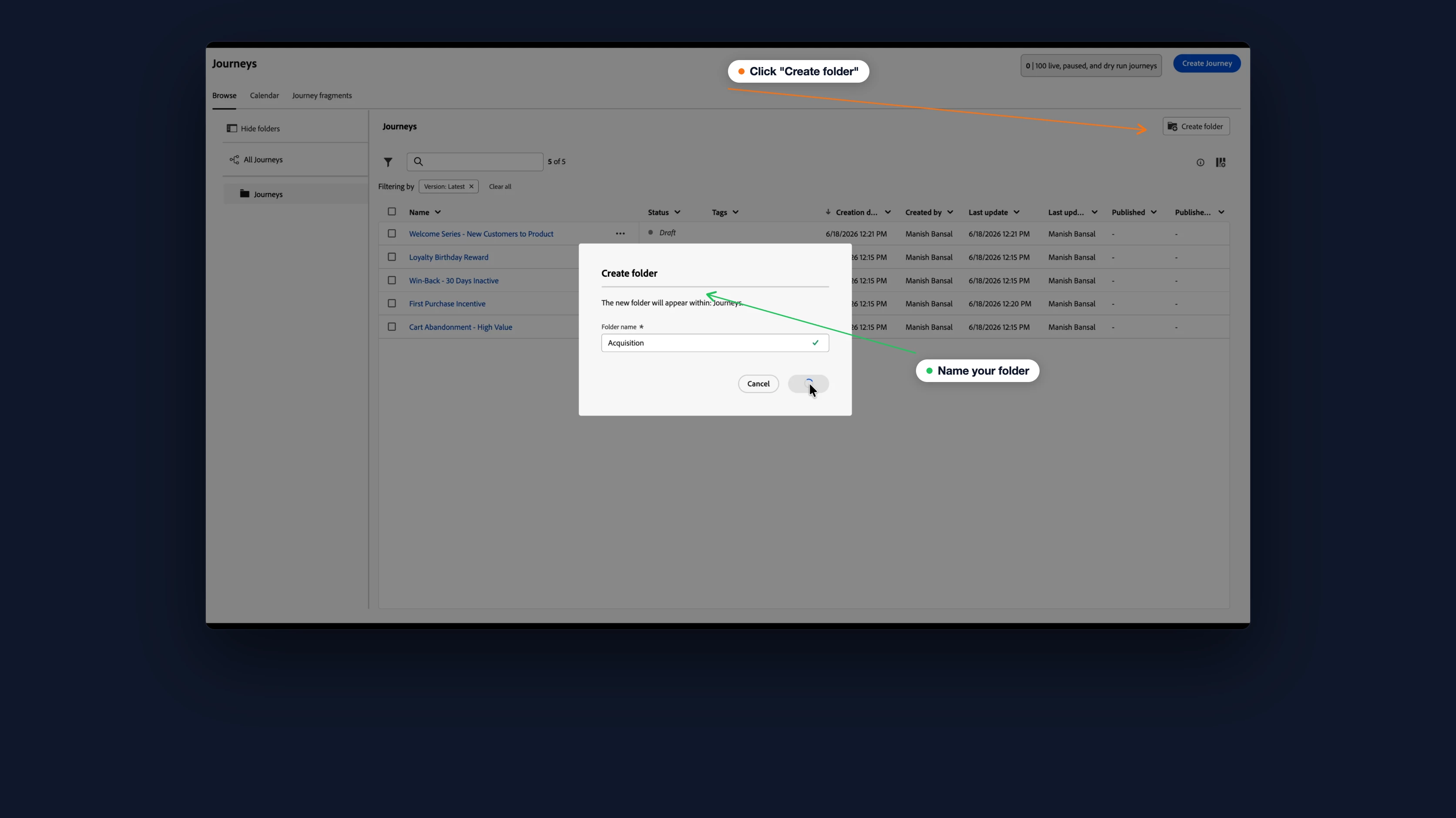
Task: Click the live journeys counter box
Action: point(1091,66)
